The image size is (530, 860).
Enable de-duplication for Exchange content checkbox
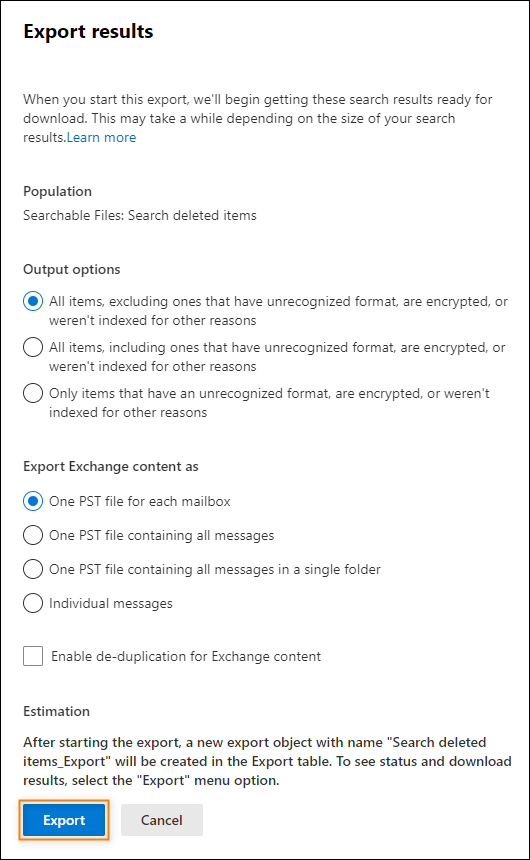(33, 656)
